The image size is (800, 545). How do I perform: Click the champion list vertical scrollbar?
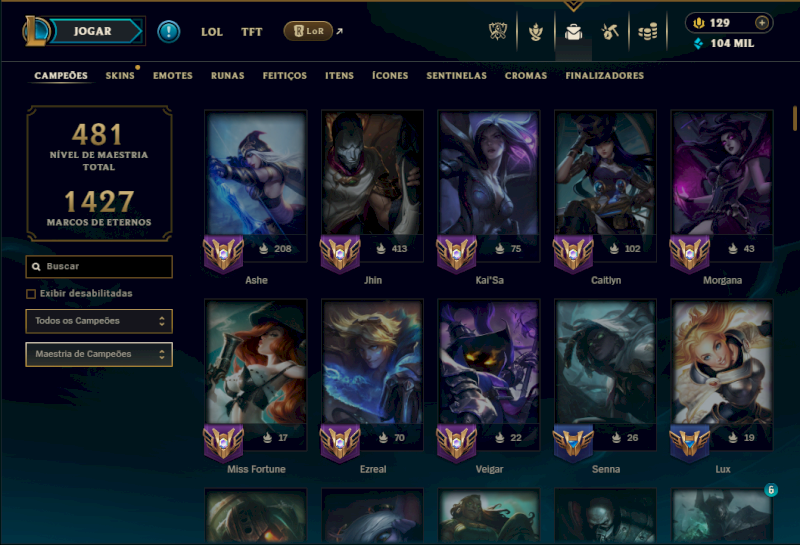(794, 118)
